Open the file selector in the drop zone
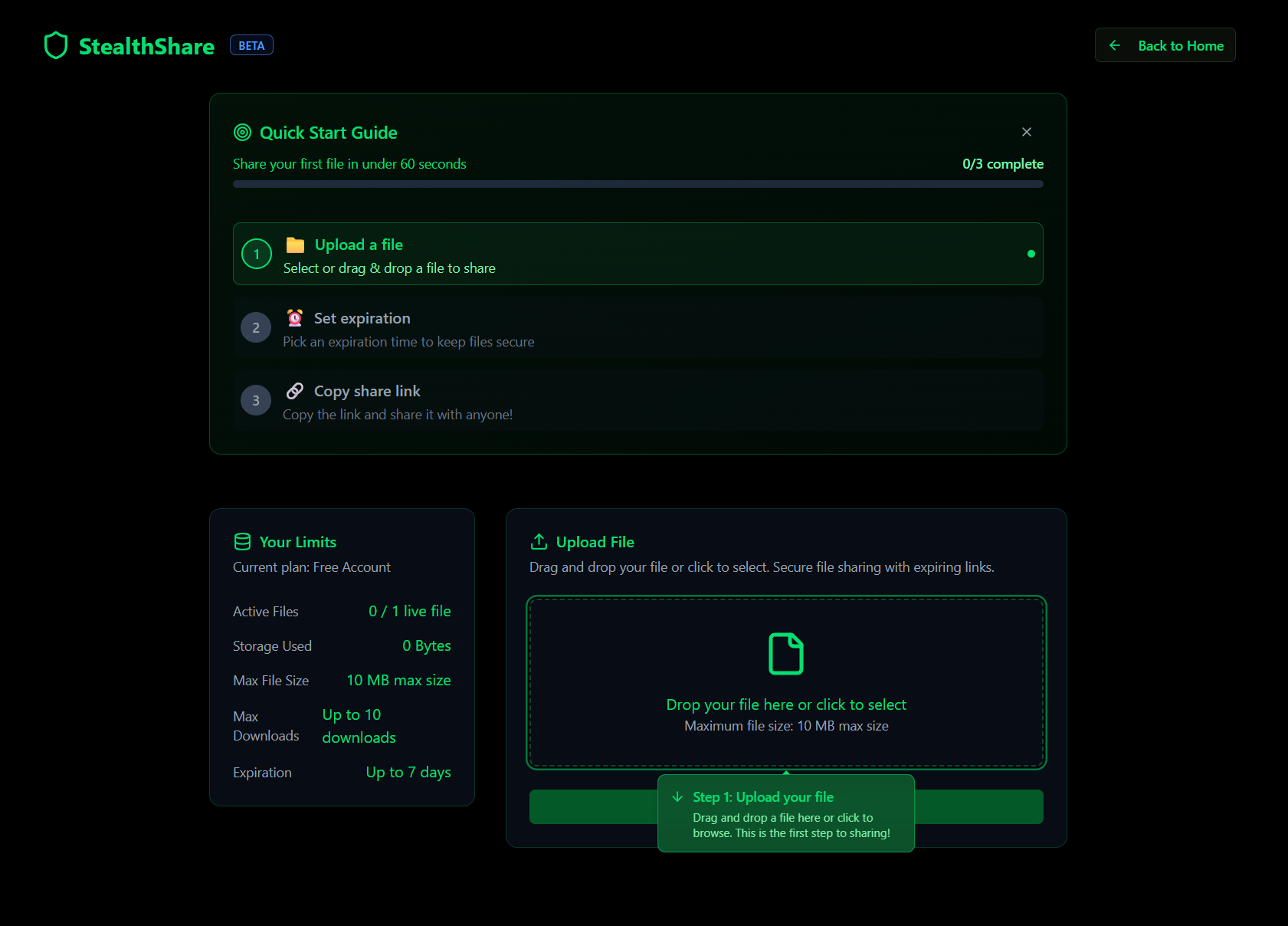 click(786, 682)
